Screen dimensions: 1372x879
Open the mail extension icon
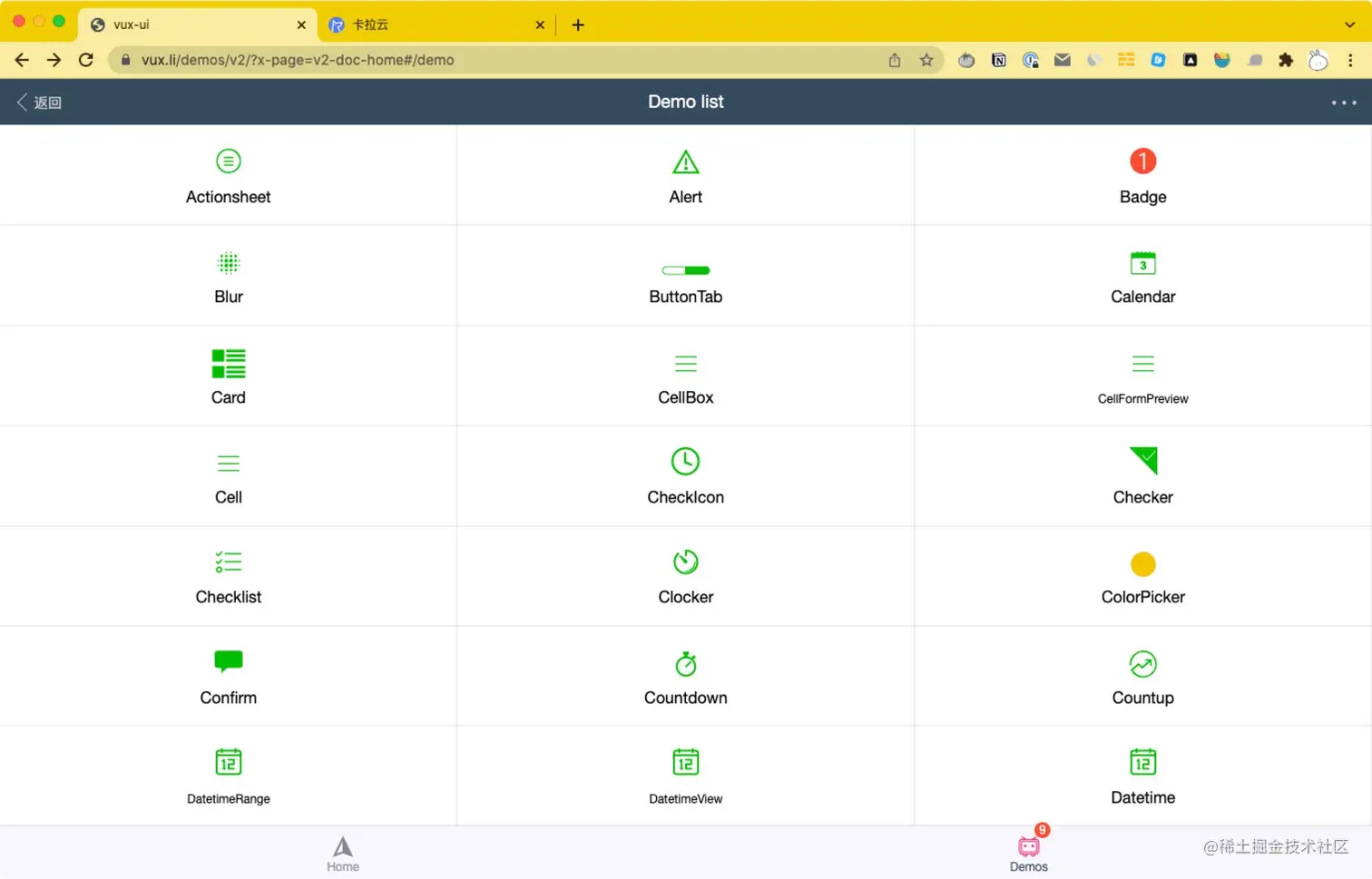(1063, 60)
